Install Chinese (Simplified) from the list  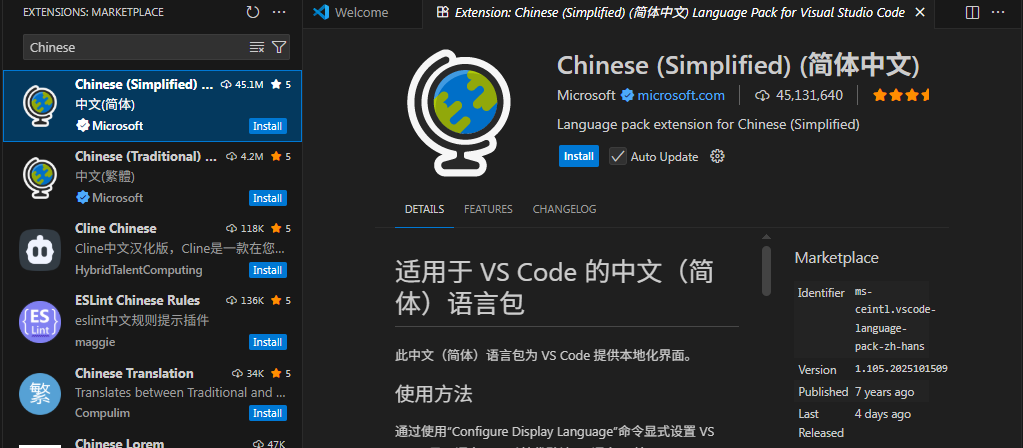pyautogui.click(x=267, y=127)
